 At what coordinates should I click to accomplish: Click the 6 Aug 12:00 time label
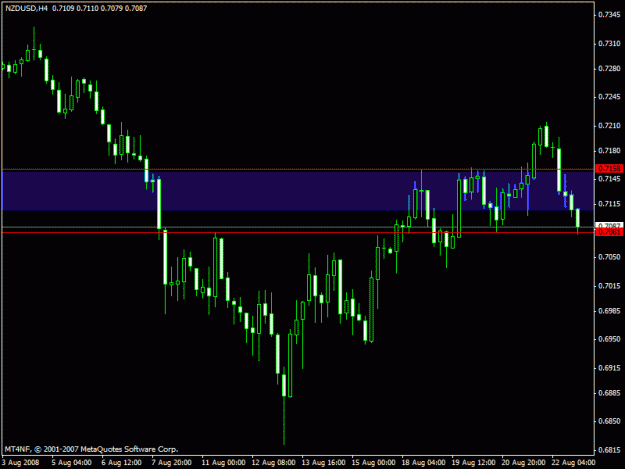coord(122,462)
